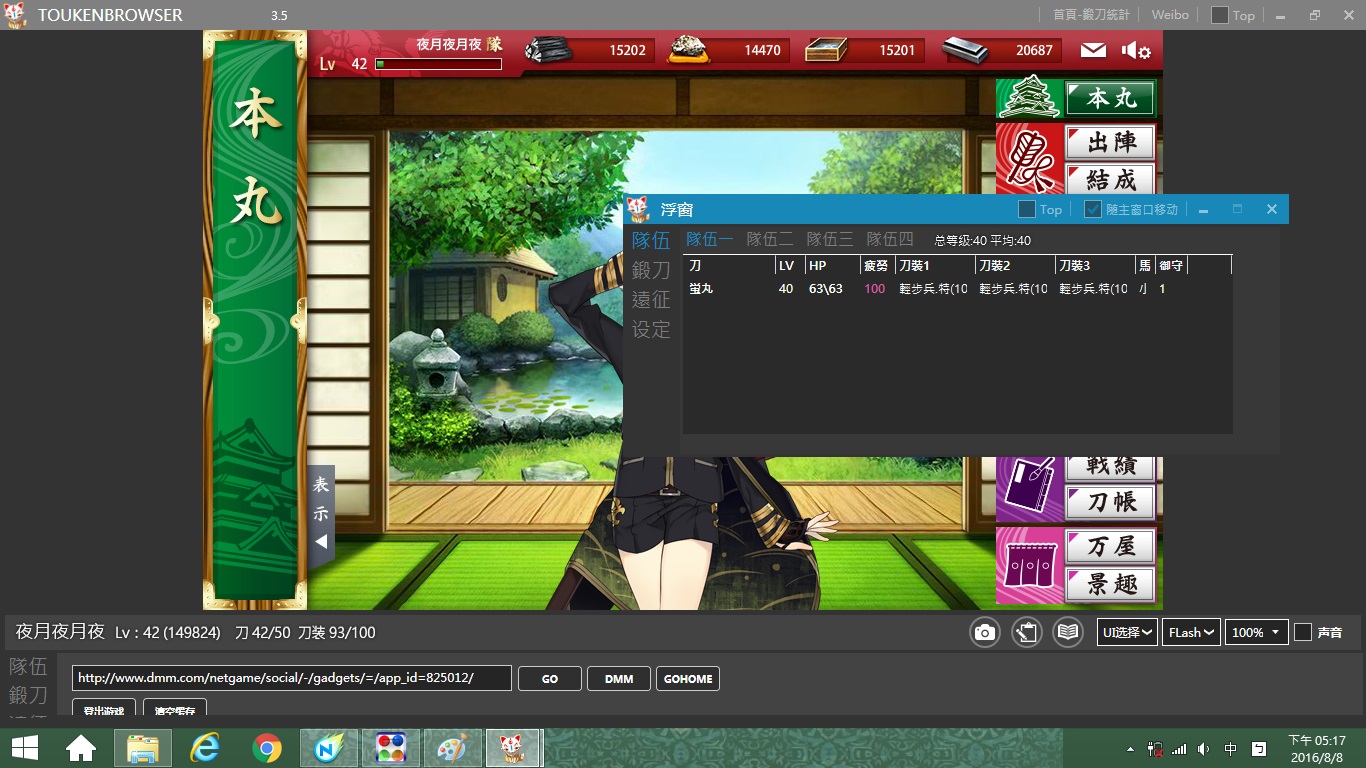
Task: Open Windows Start menu
Action: 25,748
